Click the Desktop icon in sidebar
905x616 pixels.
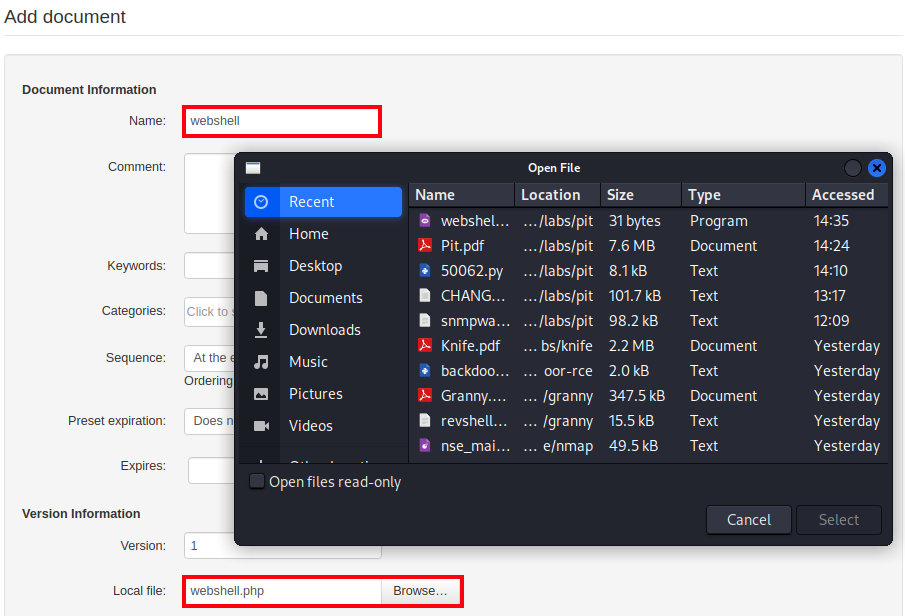(x=261, y=266)
